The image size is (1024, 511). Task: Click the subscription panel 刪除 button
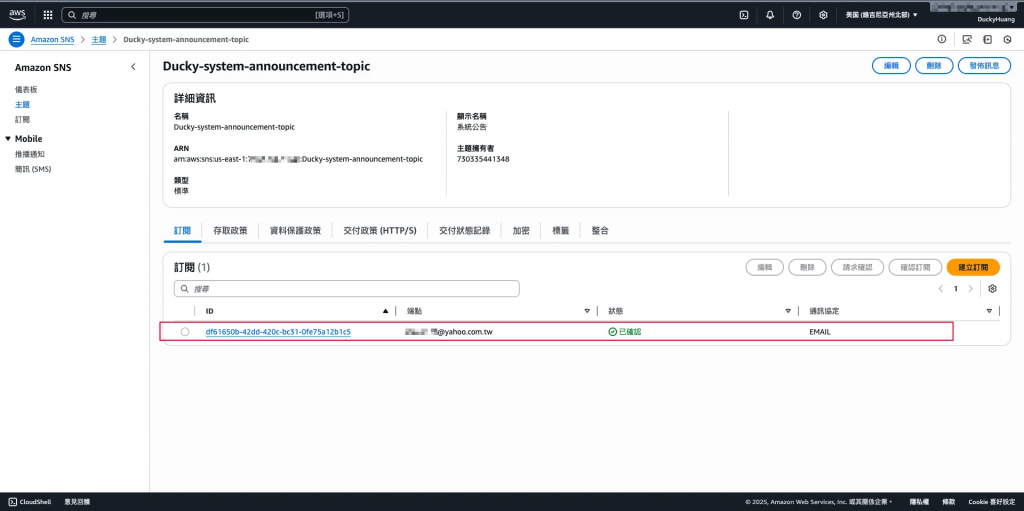point(807,267)
